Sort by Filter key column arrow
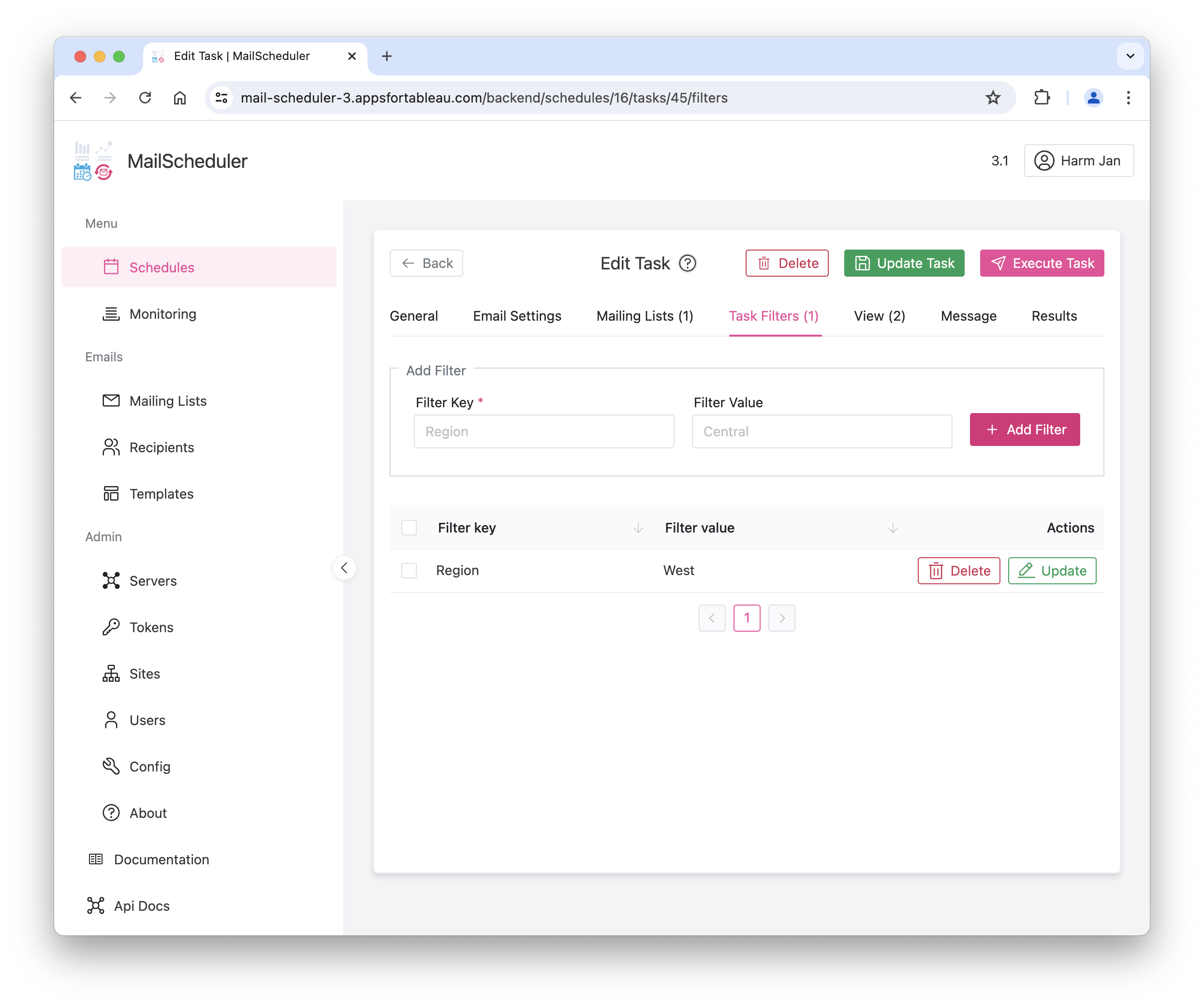The width and height of the screenshot is (1204, 1007). tap(638, 528)
